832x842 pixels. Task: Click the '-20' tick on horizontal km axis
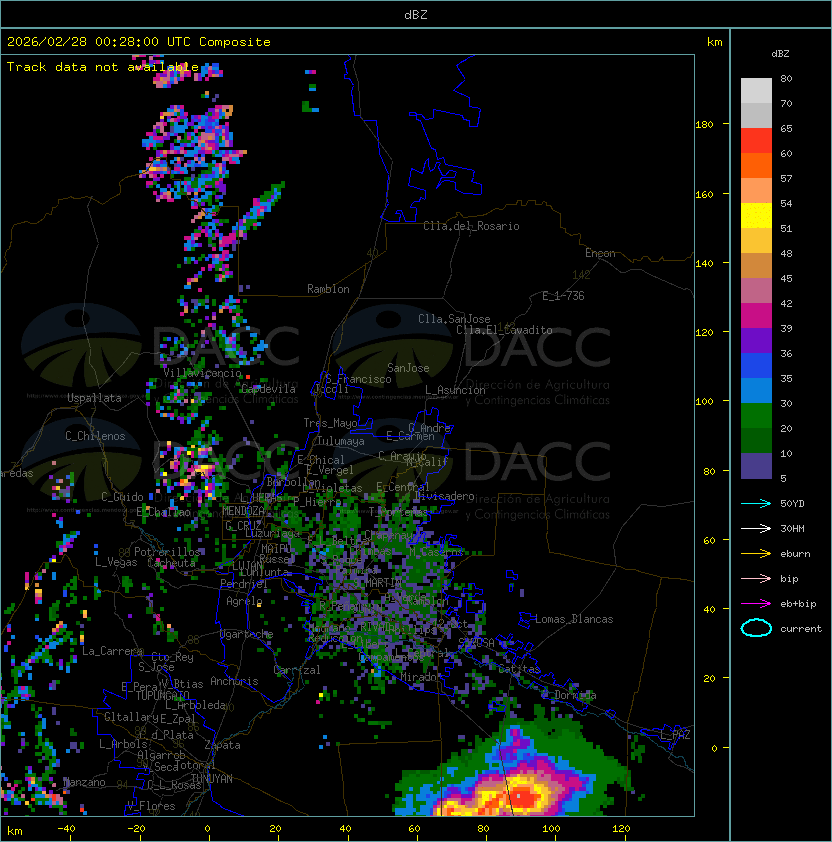pyautogui.click(x=136, y=829)
